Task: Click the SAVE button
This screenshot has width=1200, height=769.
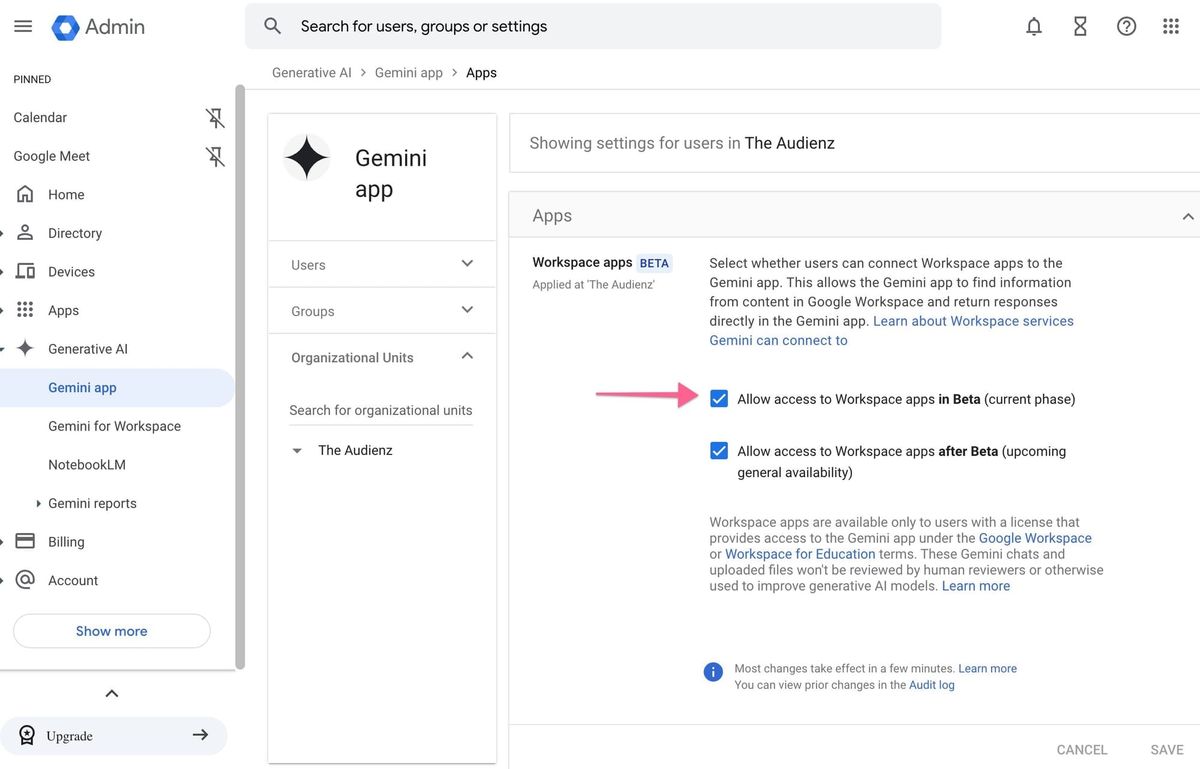Action: 1165,748
